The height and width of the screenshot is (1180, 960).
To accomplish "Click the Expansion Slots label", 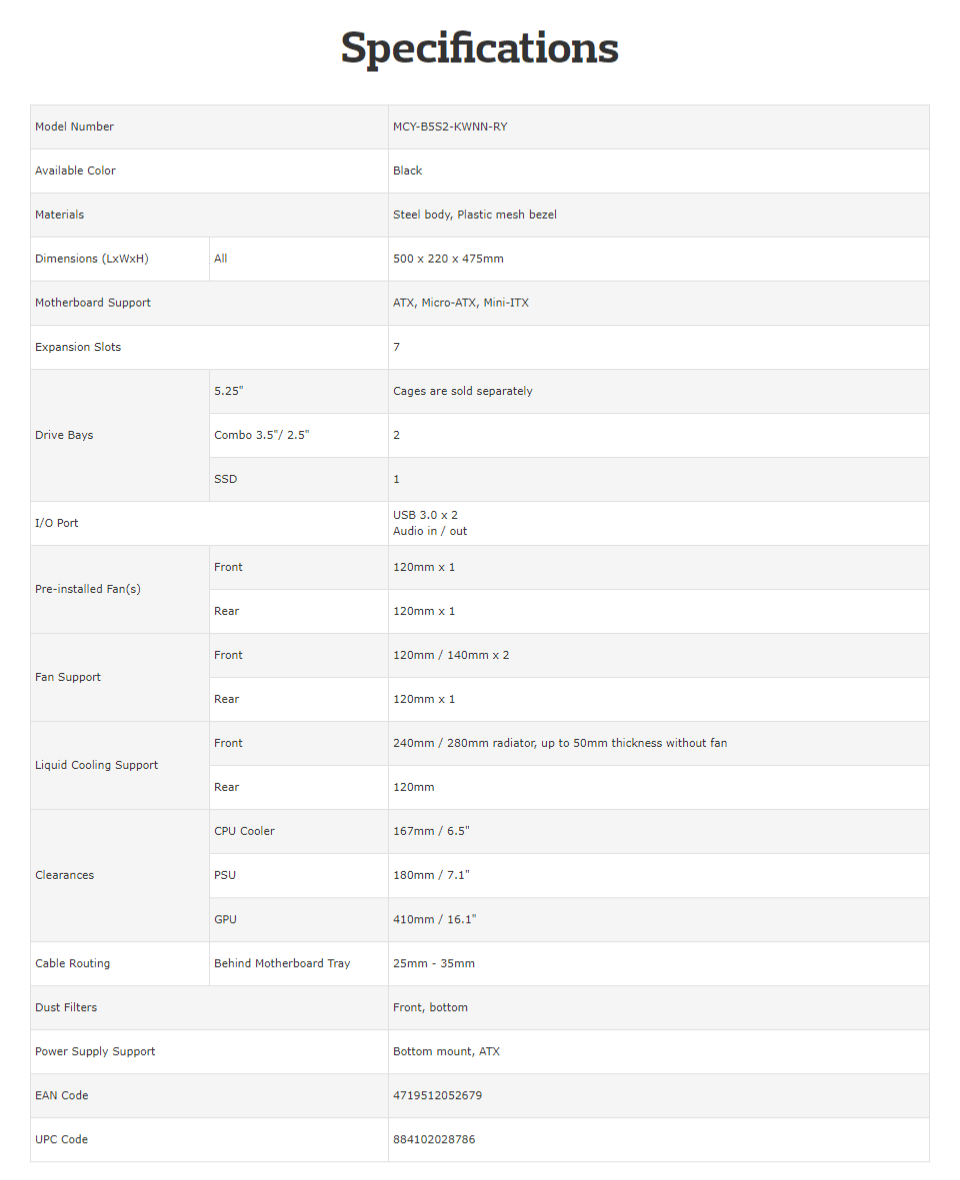I will click(x=78, y=347).
